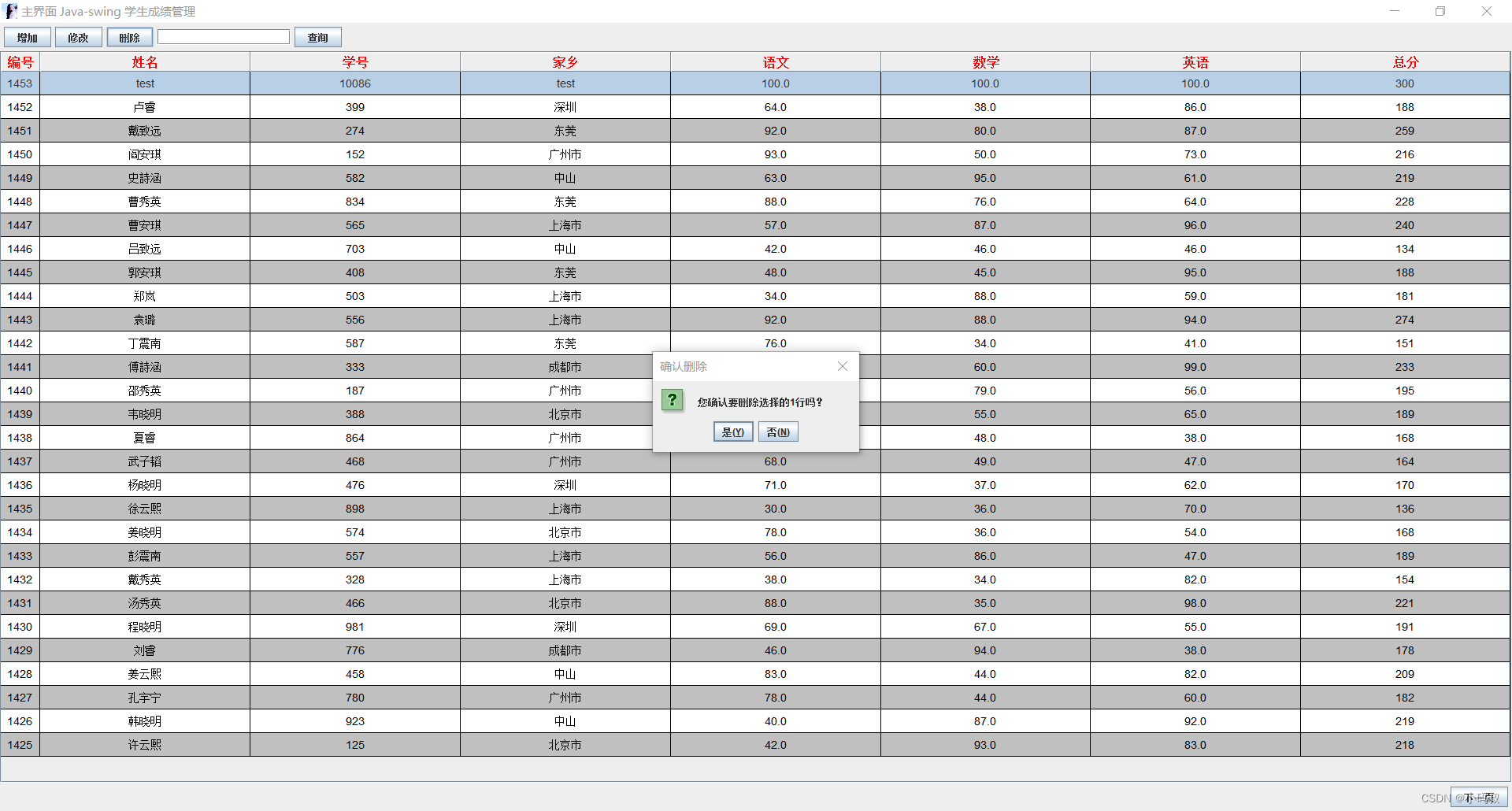Confirm deletion with 是(Y) button
Screen dimensions: 1512x811
pyautogui.click(x=733, y=432)
